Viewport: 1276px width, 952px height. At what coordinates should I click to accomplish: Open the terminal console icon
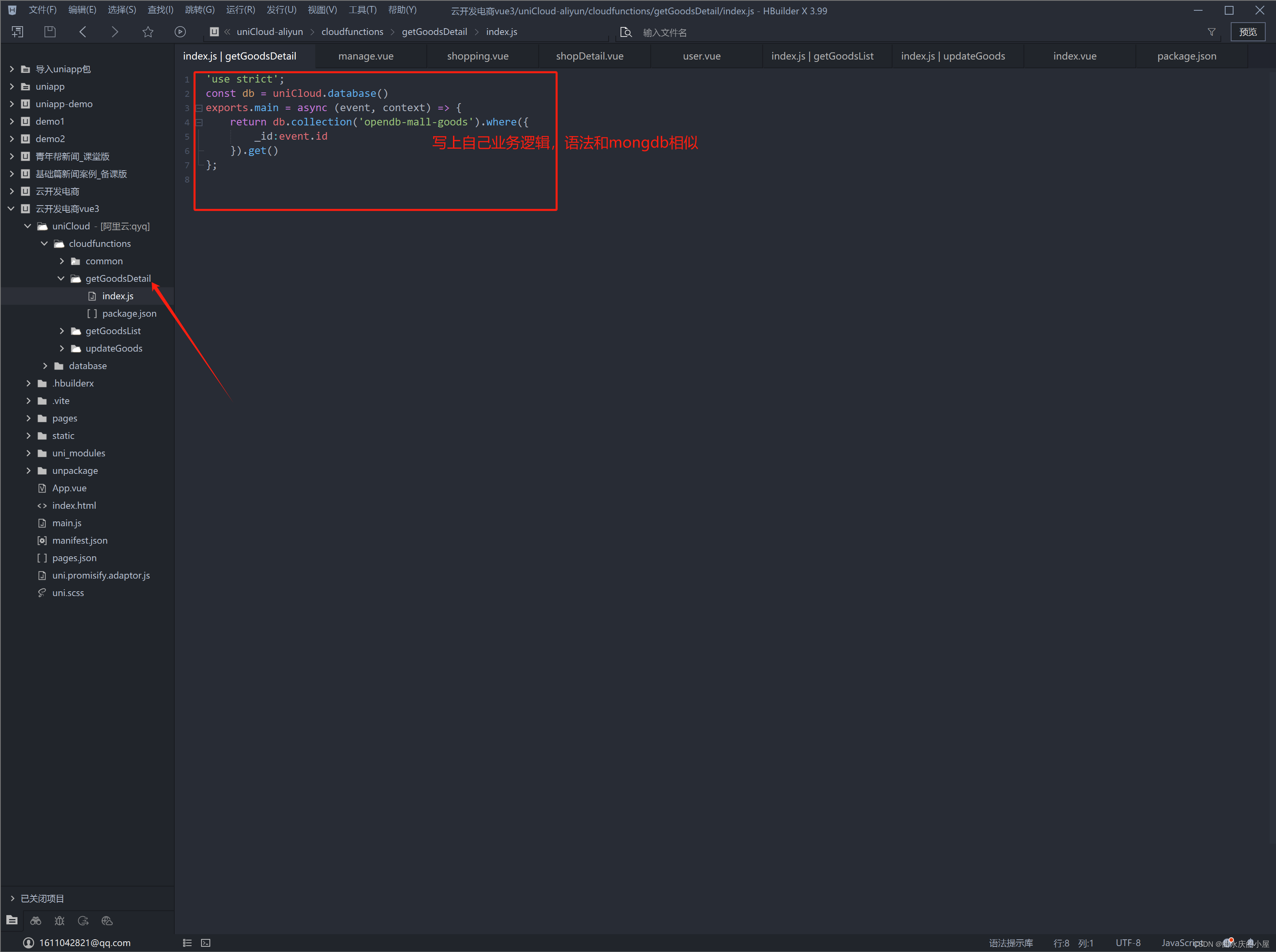pos(206,943)
